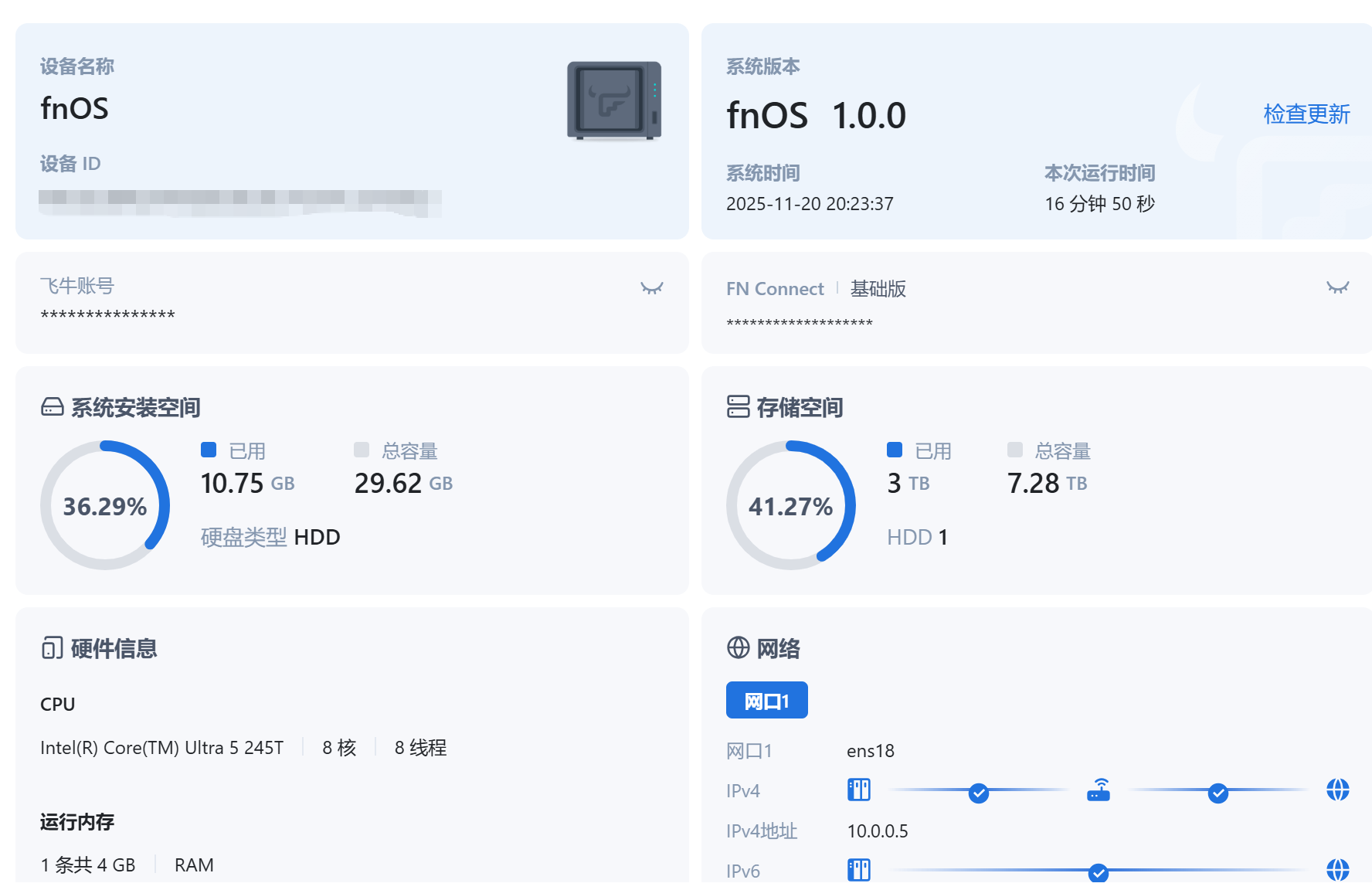The image size is (1372, 890).
Task: Click the checkmark between router and internet globe
Action: pyautogui.click(x=1218, y=793)
